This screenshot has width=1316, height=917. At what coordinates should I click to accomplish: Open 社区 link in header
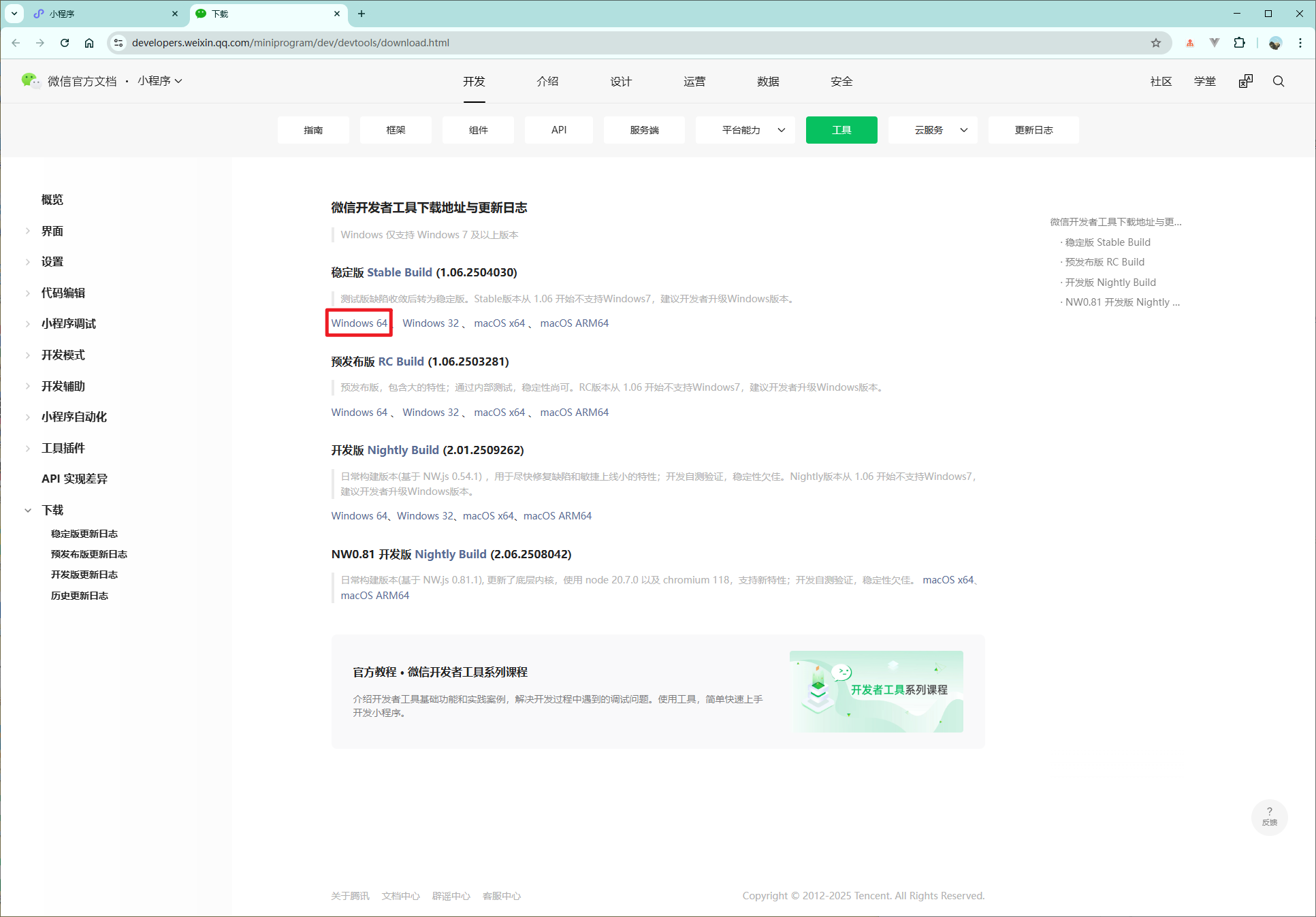point(1161,82)
